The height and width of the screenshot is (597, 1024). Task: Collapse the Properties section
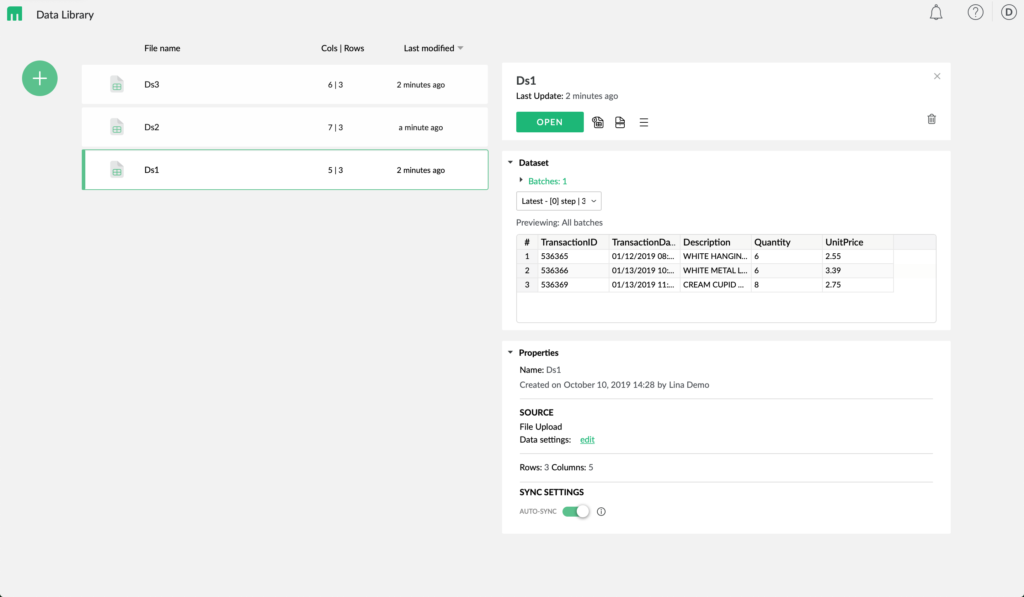[509, 352]
